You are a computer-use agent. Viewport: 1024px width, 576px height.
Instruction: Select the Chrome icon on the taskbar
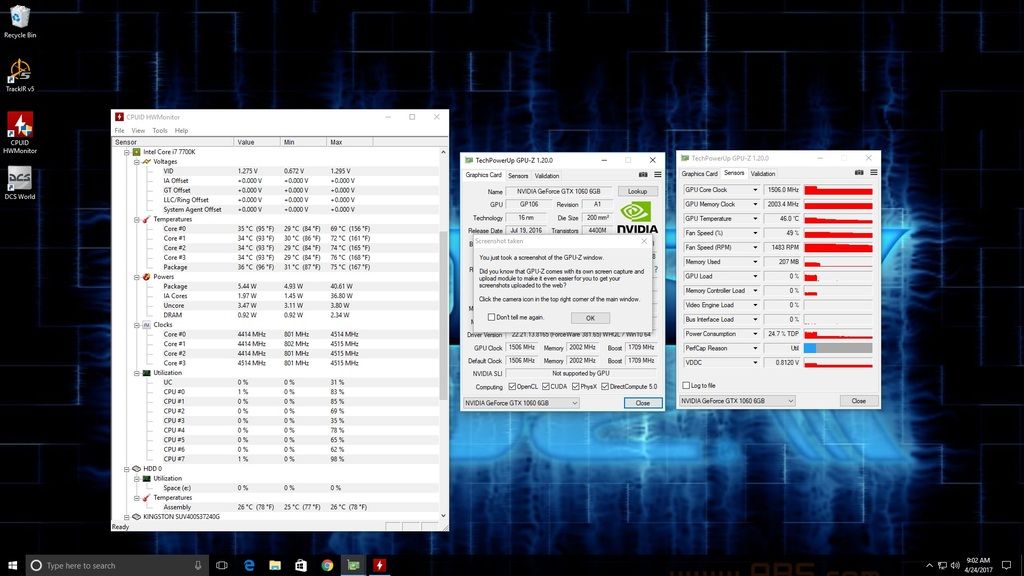(x=327, y=565)
